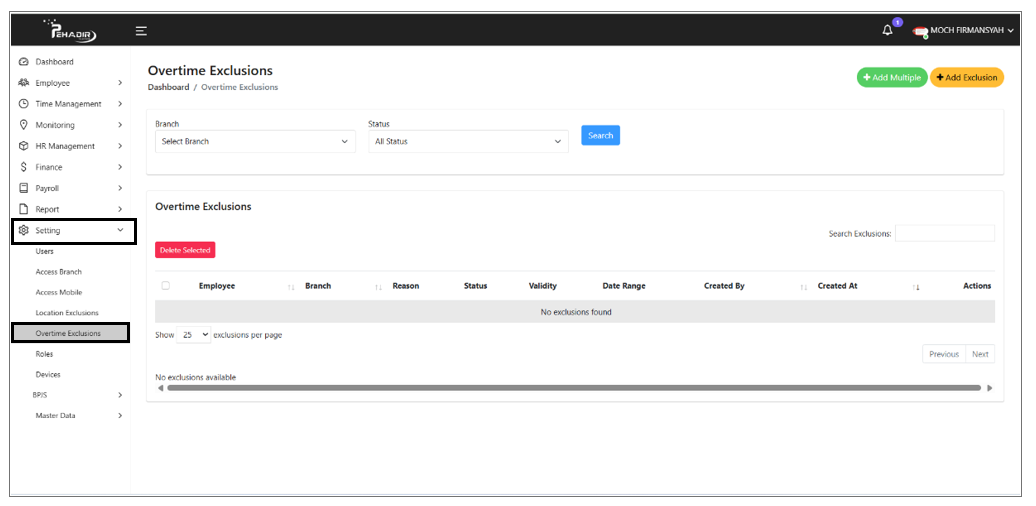This screenshot has width=1036, height=506.
Task: Click the Monitoring location pin icon
Action: 24,125
